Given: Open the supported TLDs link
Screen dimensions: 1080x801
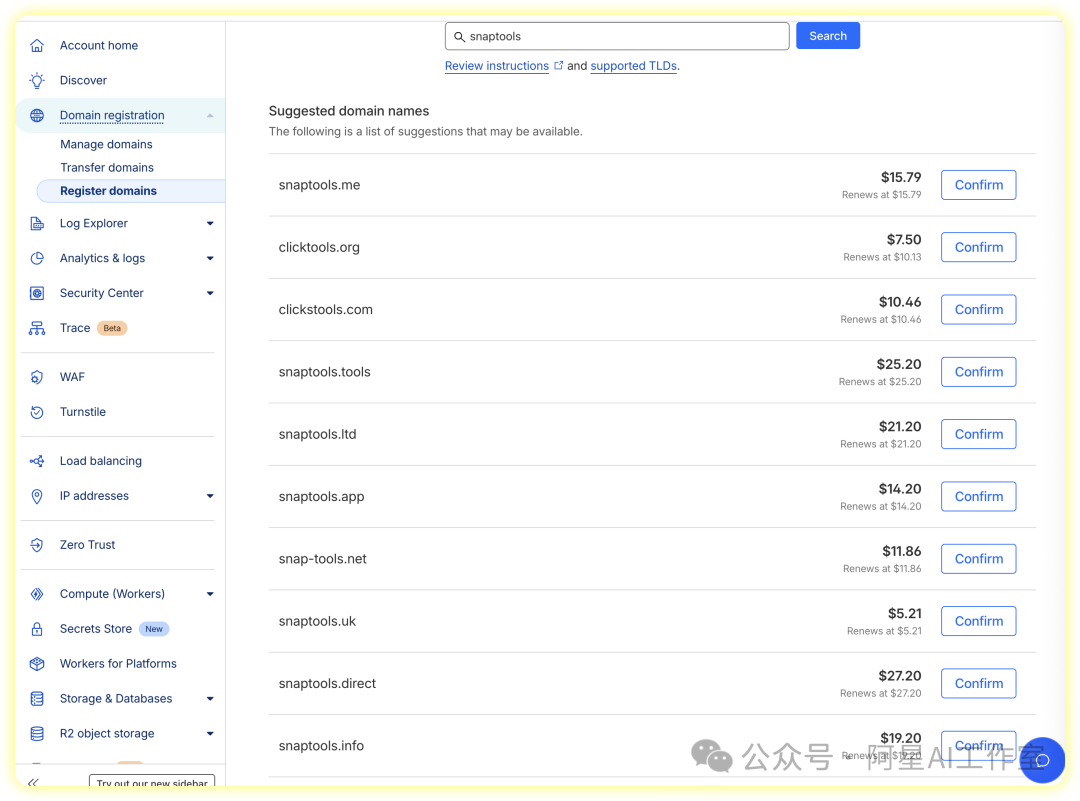Looking at the screenshot, I should point(633,66).
